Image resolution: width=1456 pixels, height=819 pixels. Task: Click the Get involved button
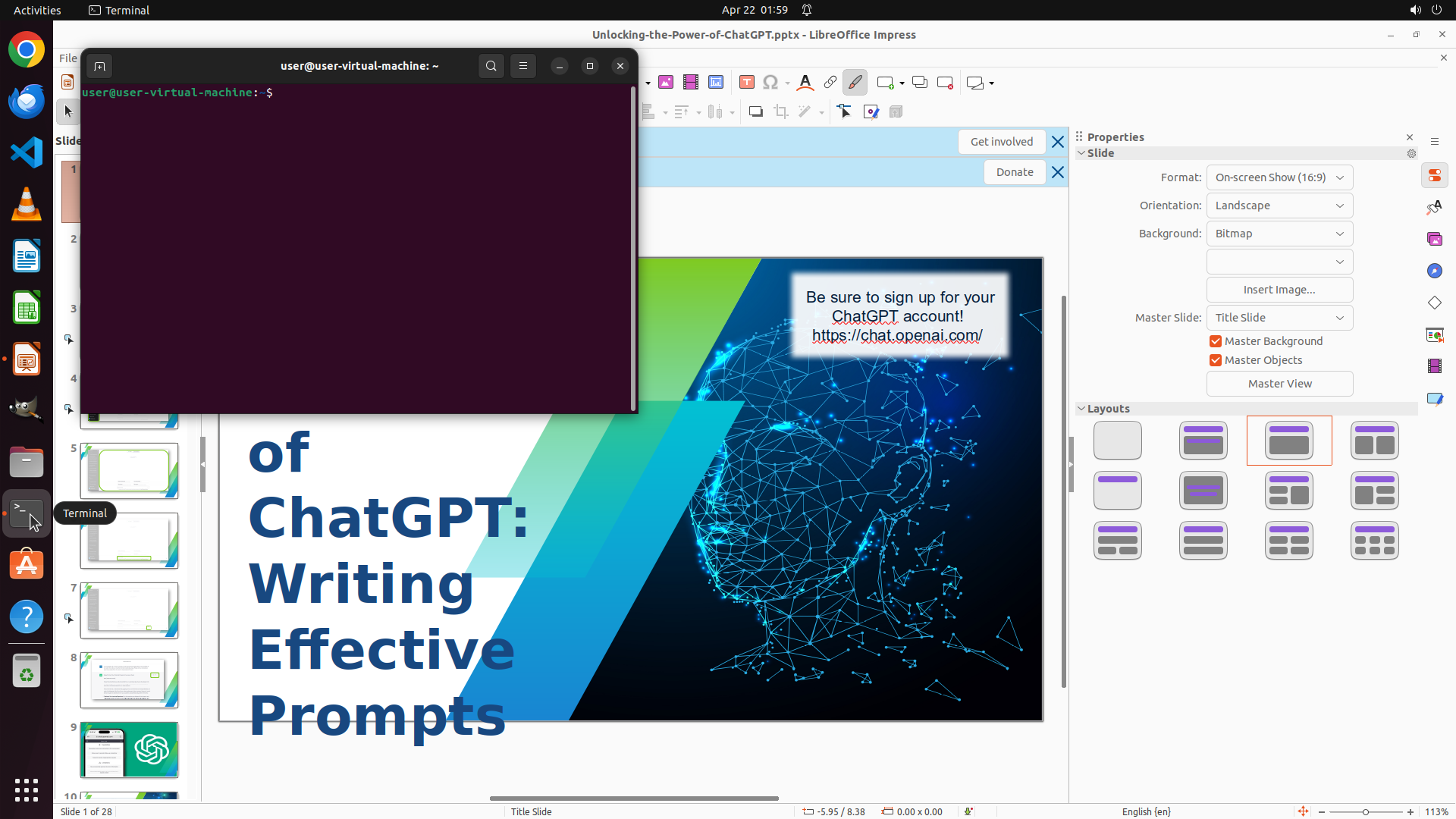tap(1001, 142)
